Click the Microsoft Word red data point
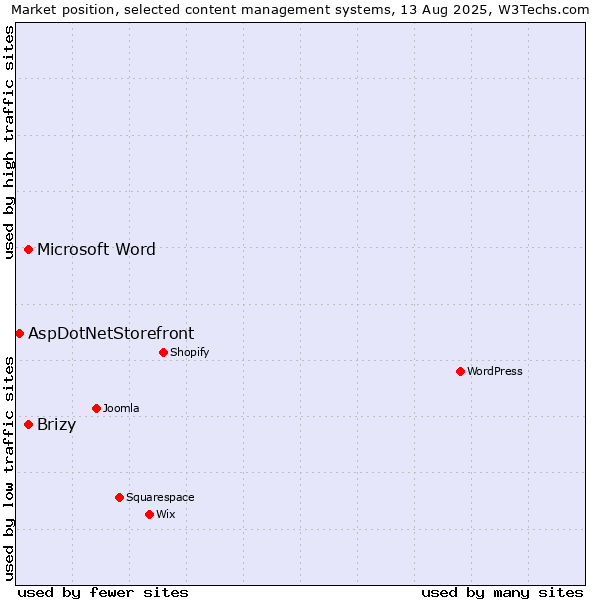This screenshot has width=600, height=600. click(x=28, y=249)
